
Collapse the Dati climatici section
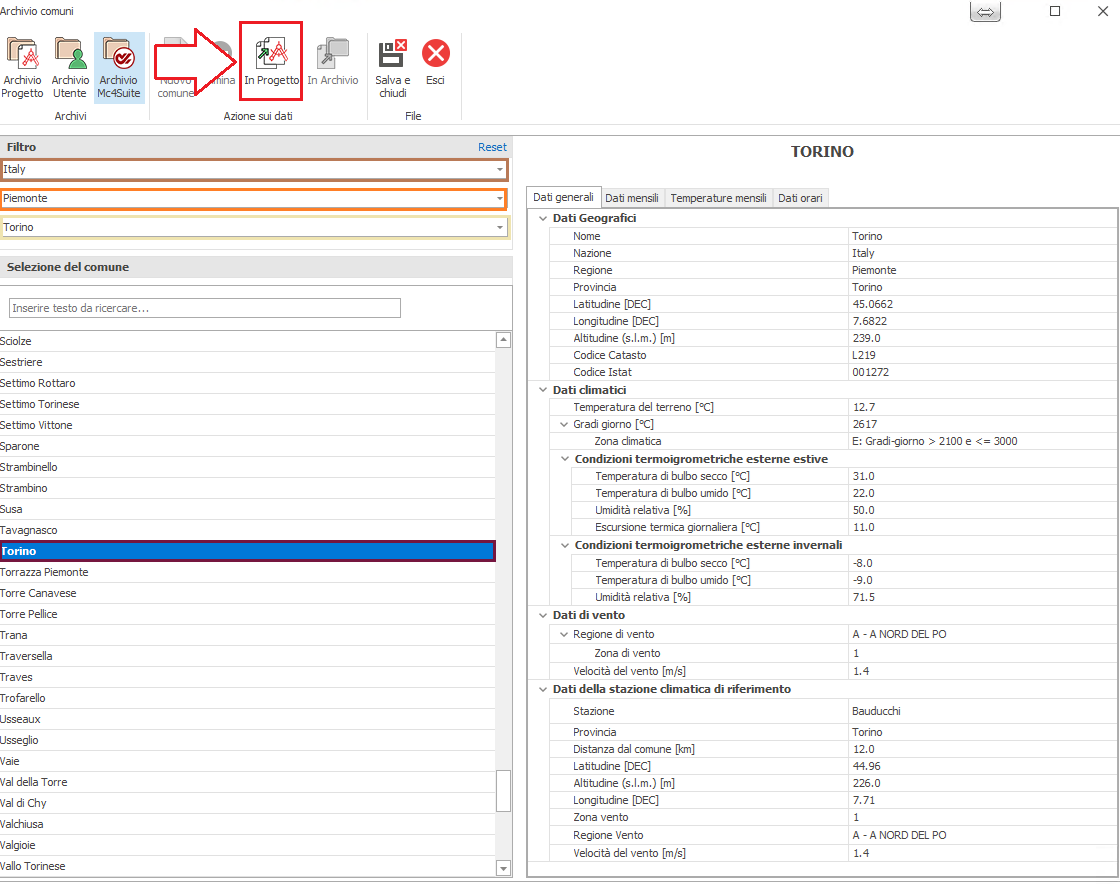coord(543,390)
